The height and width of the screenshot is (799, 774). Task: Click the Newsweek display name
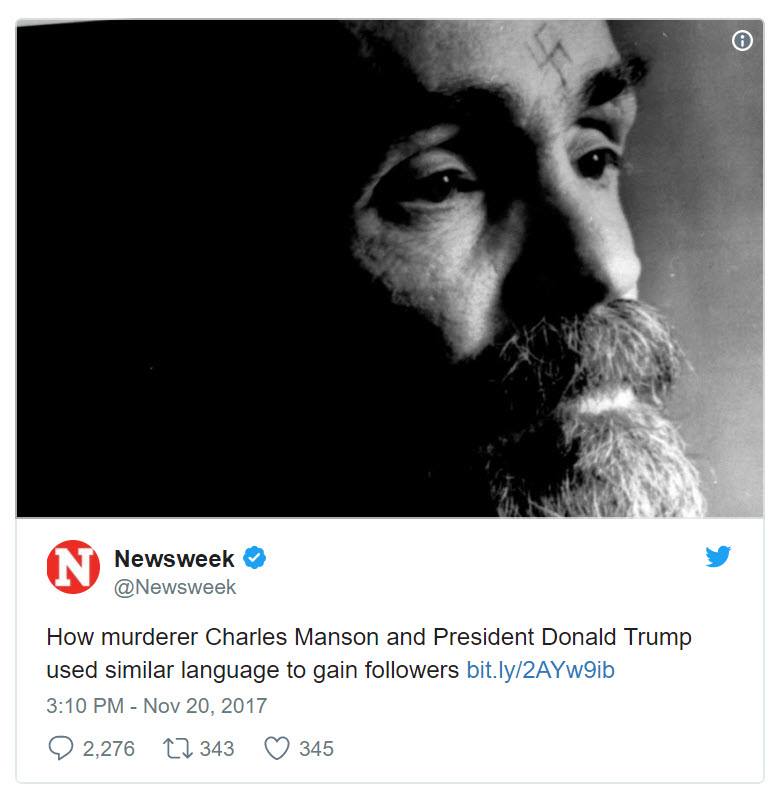[x=174, y=558]
